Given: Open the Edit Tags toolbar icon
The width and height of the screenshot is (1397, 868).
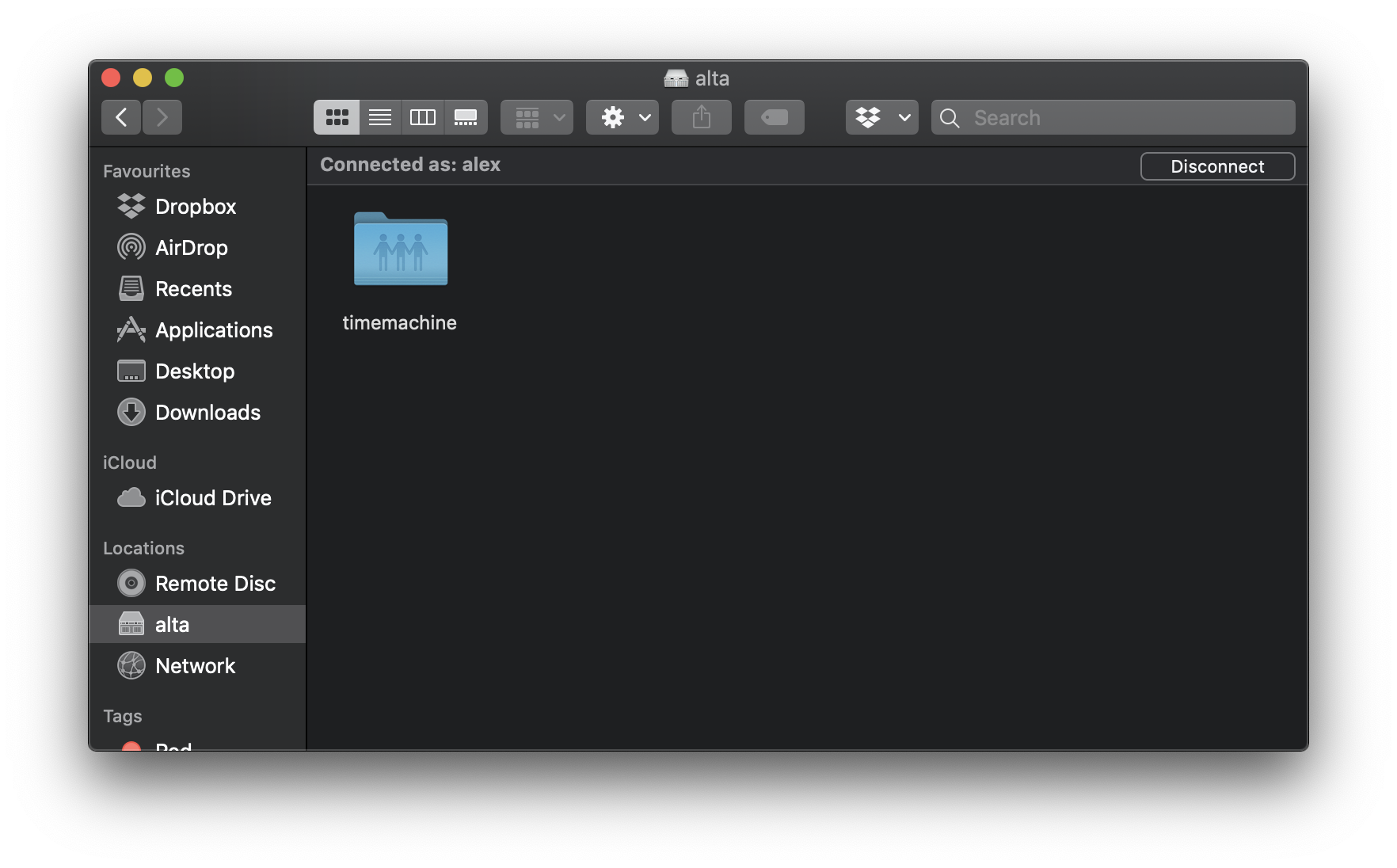Looking at the screenshot, I should pyautogui.click(x=774, y=116).
